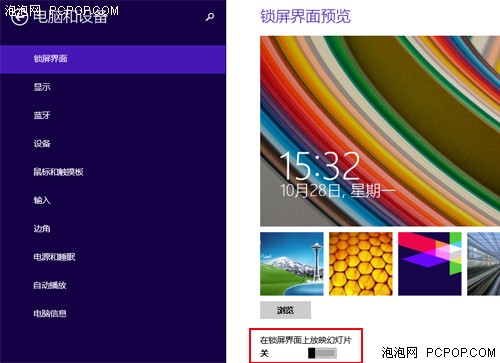Pick the gray glass corridor thumbnail
The height and width of the screenshot is (363, 500).
[483, 264]
